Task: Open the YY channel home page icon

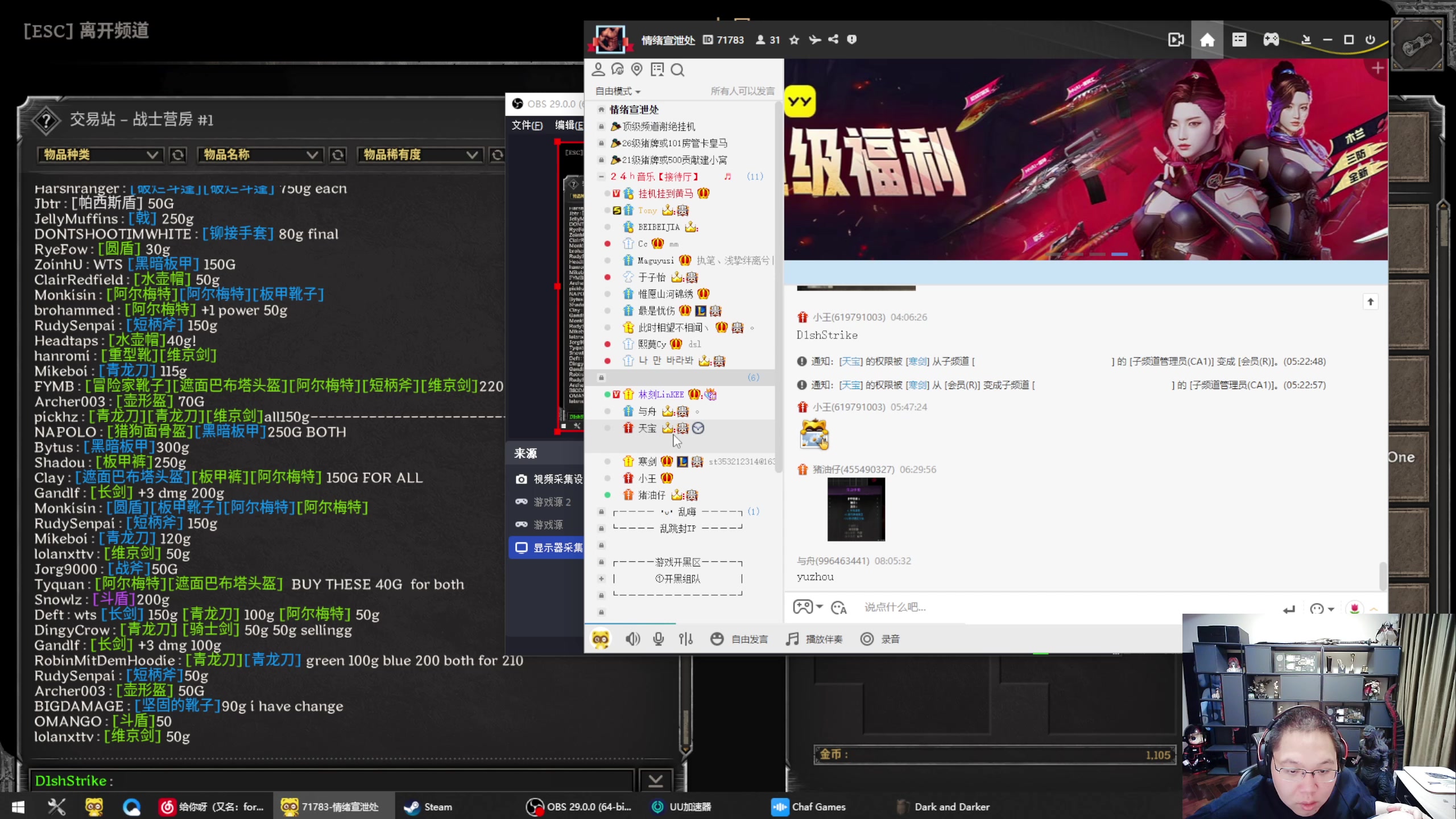Action: pos(1207,40)
